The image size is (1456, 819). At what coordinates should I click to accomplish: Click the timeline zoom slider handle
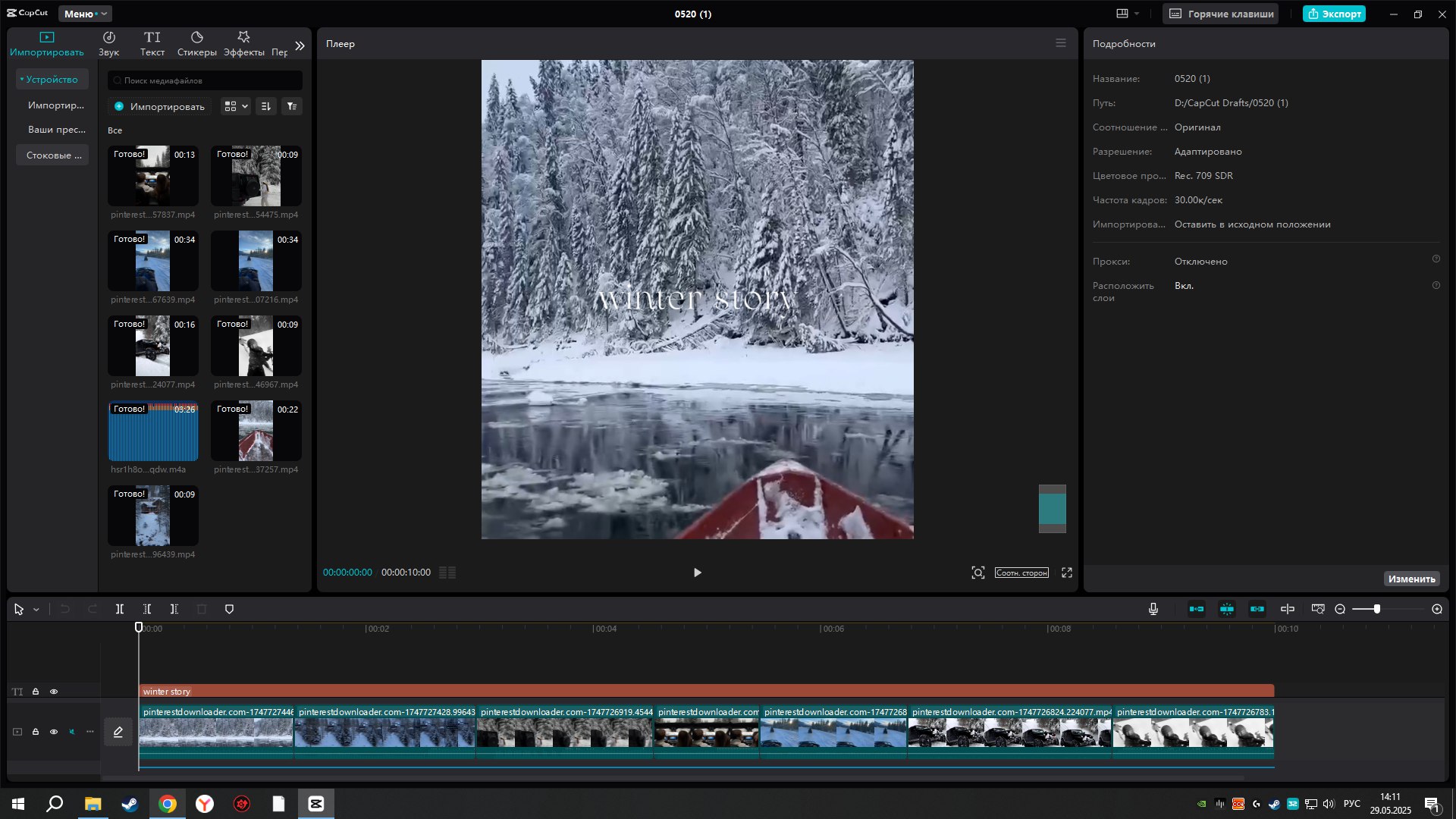1376,609
